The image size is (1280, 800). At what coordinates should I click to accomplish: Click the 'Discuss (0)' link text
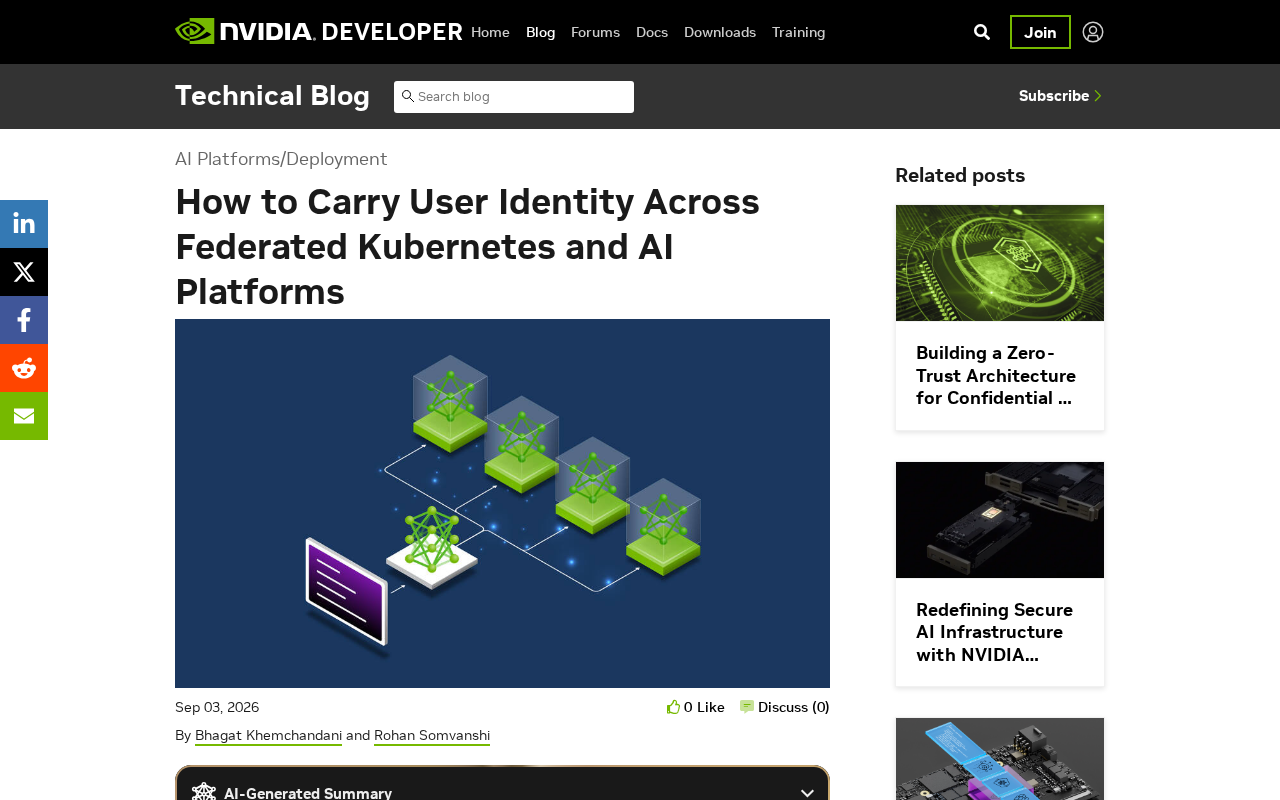[x=794, y=707]
